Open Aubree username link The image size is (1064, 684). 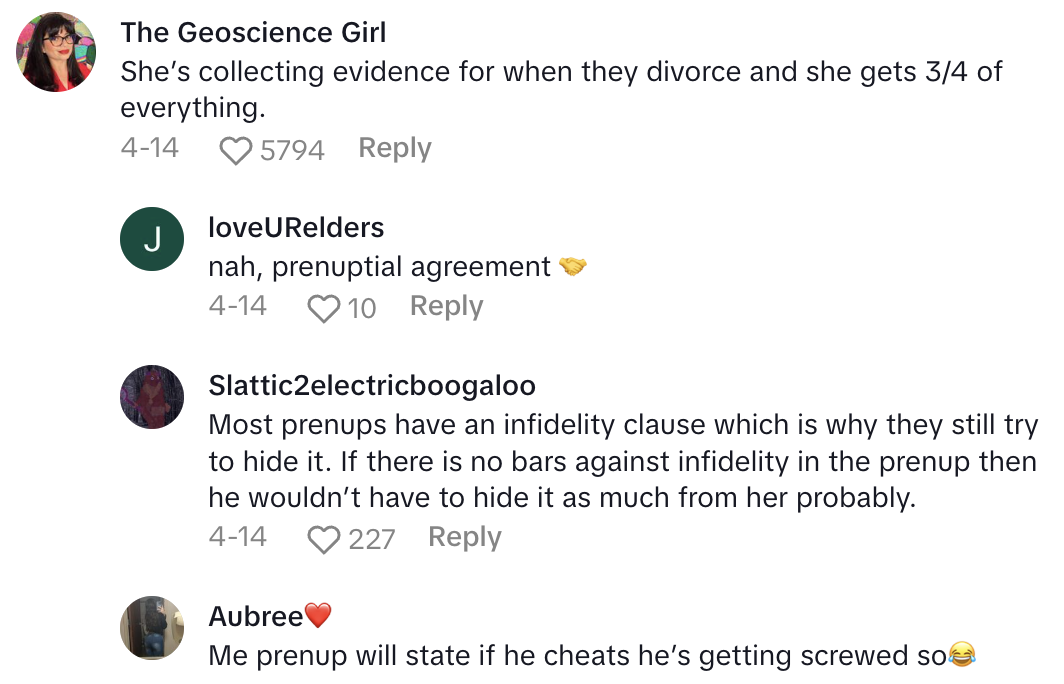pos(255,617)
